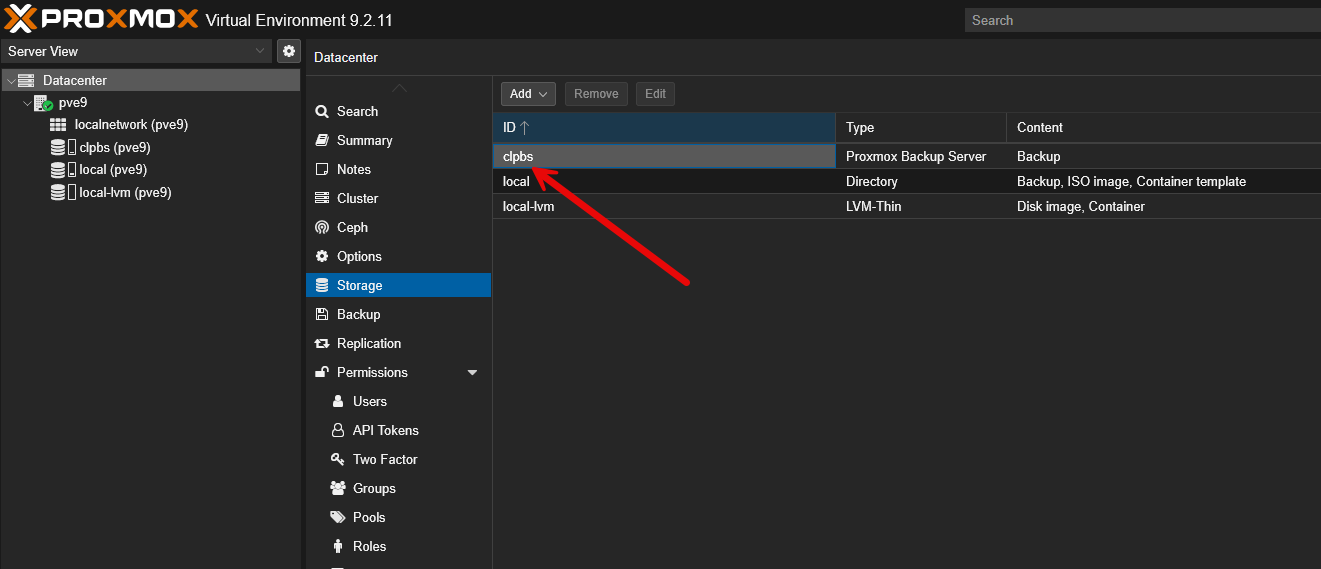Click the Cluster server icon
The image size is (1321, 569).
322,198
